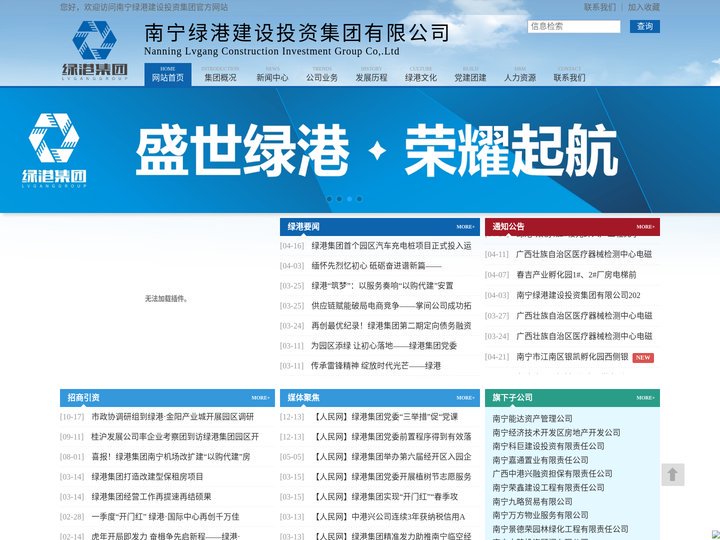
Task: Open media item 绿港集团党委"三举措"促"党课
Action: [386, 417]
